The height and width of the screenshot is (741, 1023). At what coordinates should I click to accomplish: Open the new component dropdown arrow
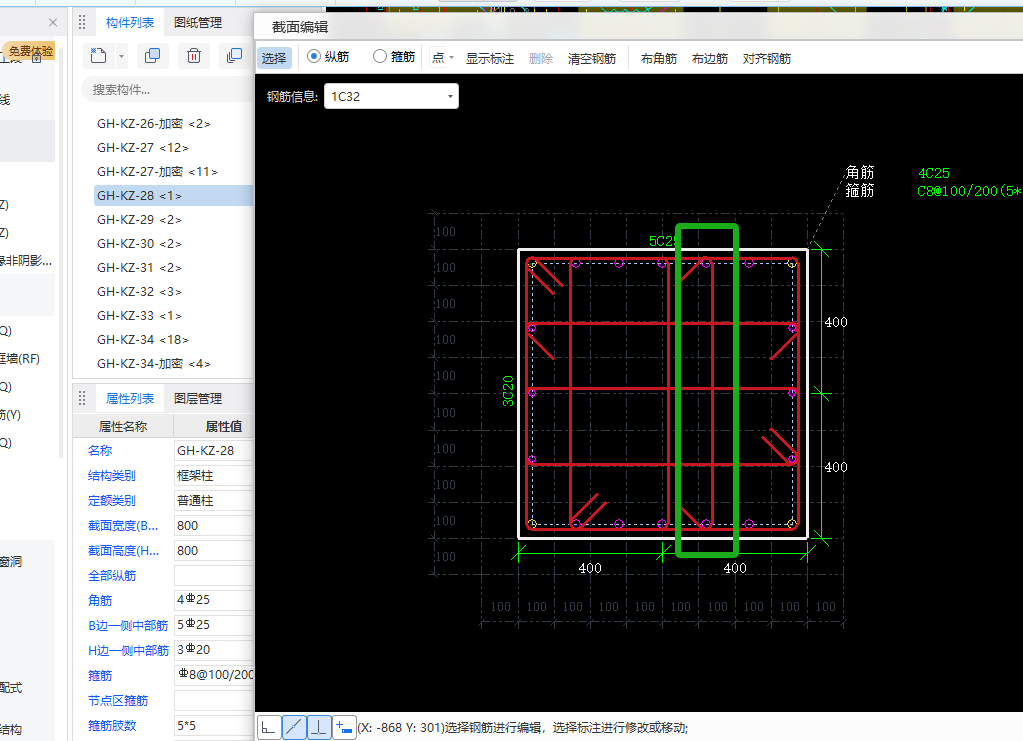(121, 57)
